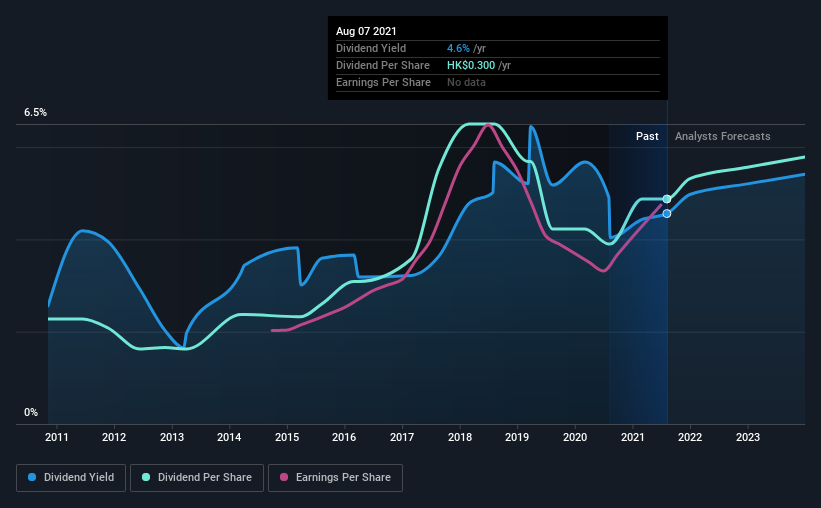Click the 'Earnings Per Share' row label in tooltip
This screenshot has height=508, width=821.
(383, 82)
